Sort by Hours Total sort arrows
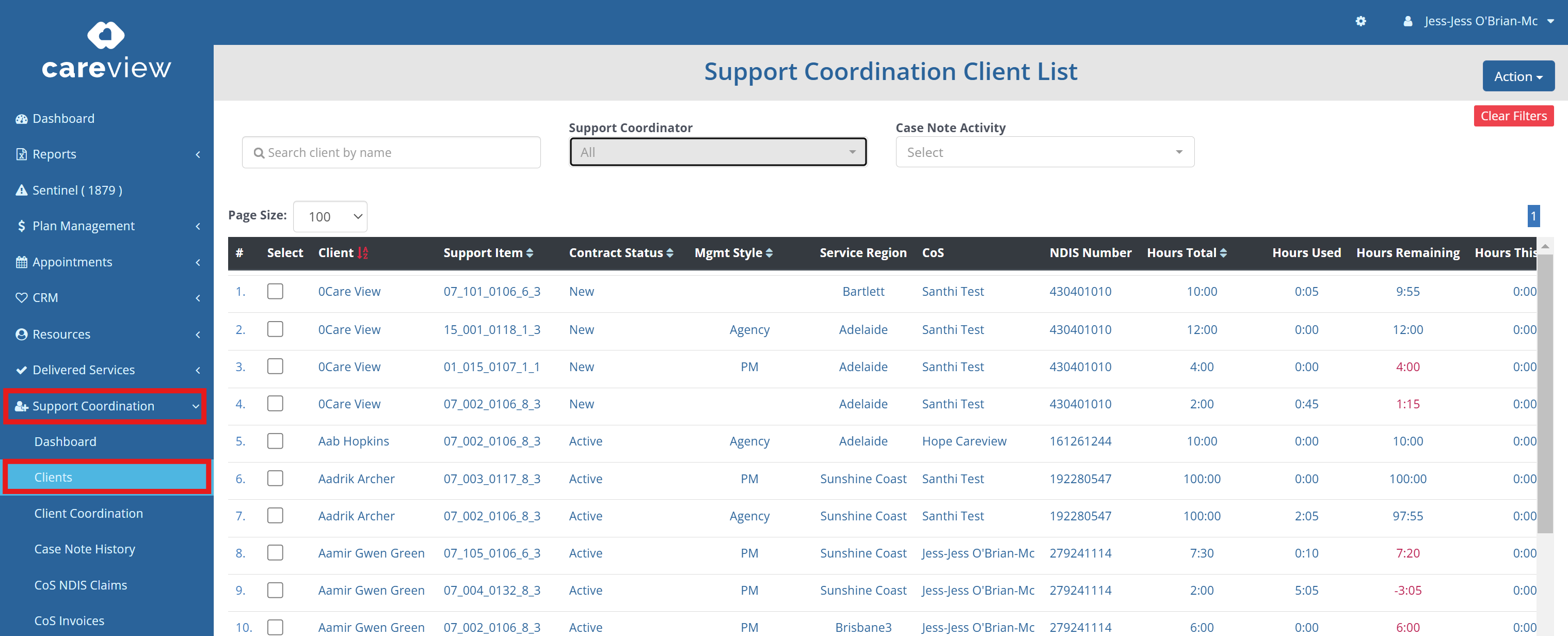 pyautogui.click(x=1223, y=252)
